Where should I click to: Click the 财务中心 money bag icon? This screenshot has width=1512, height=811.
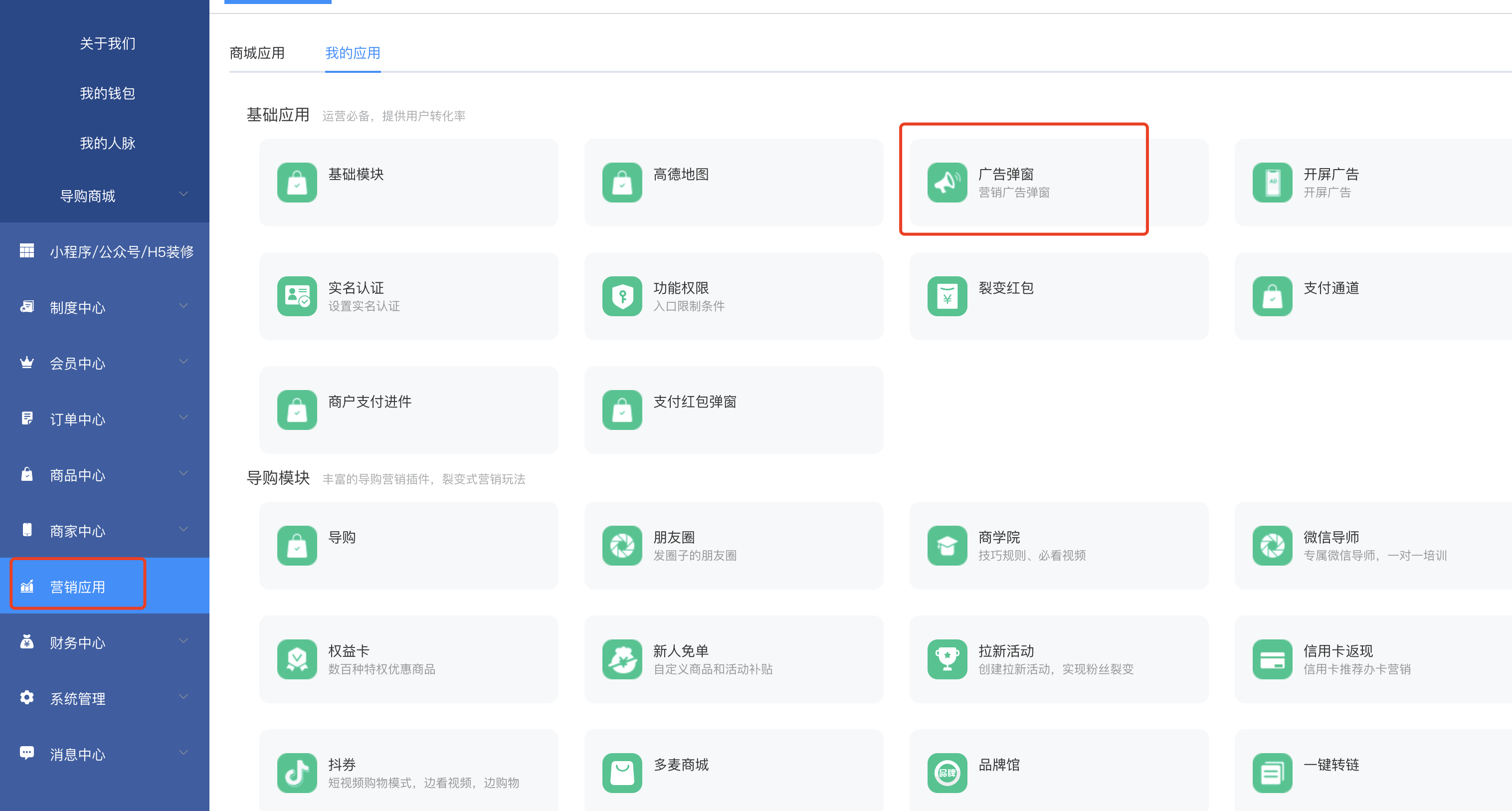(x=27, y=641)
